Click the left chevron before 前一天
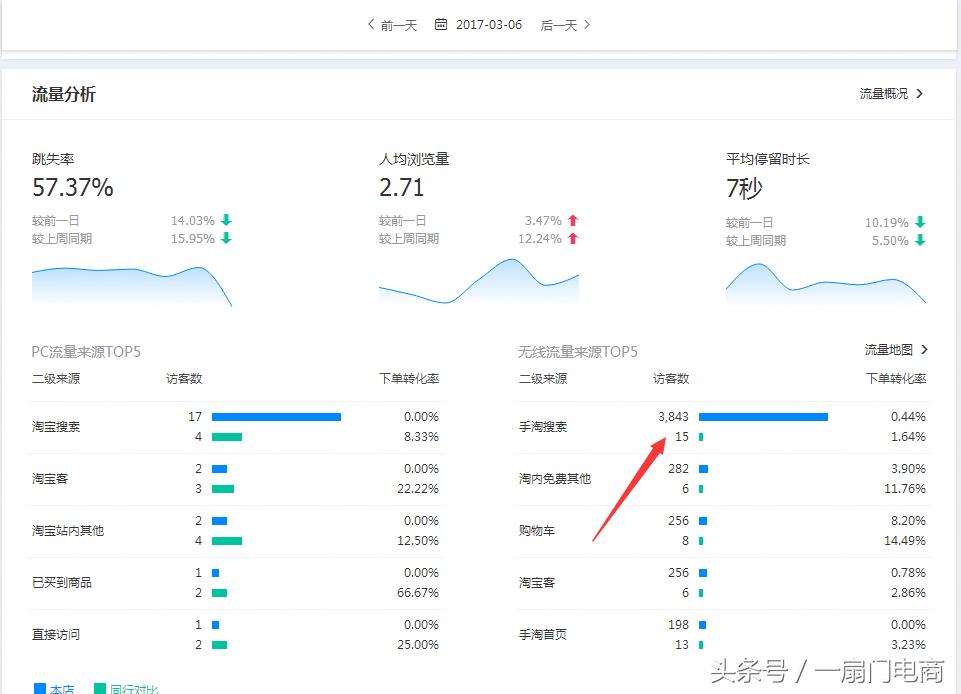This screenshot has width=961, height=694. coord(369,25)
